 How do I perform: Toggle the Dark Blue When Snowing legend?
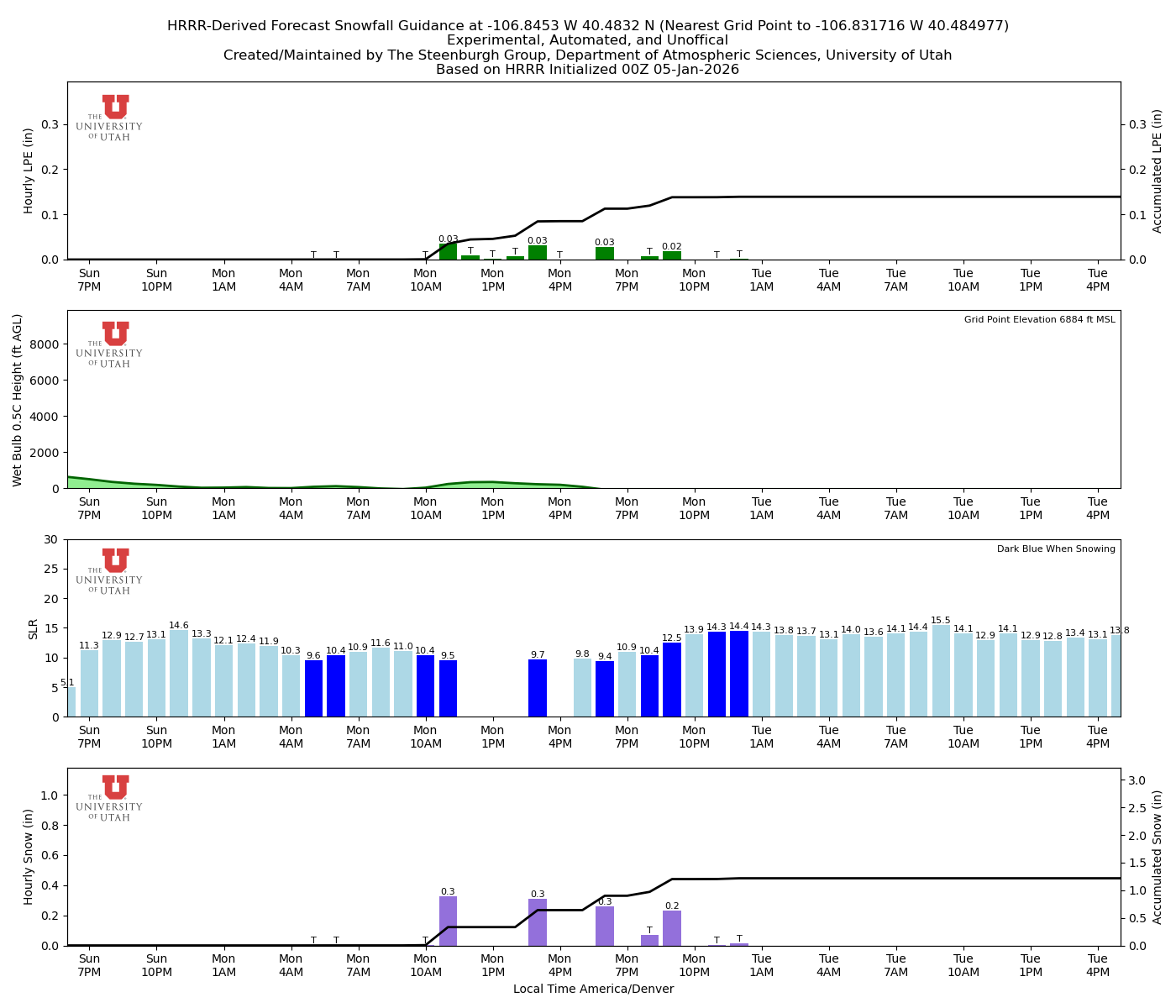click(x=1055, y=549)
